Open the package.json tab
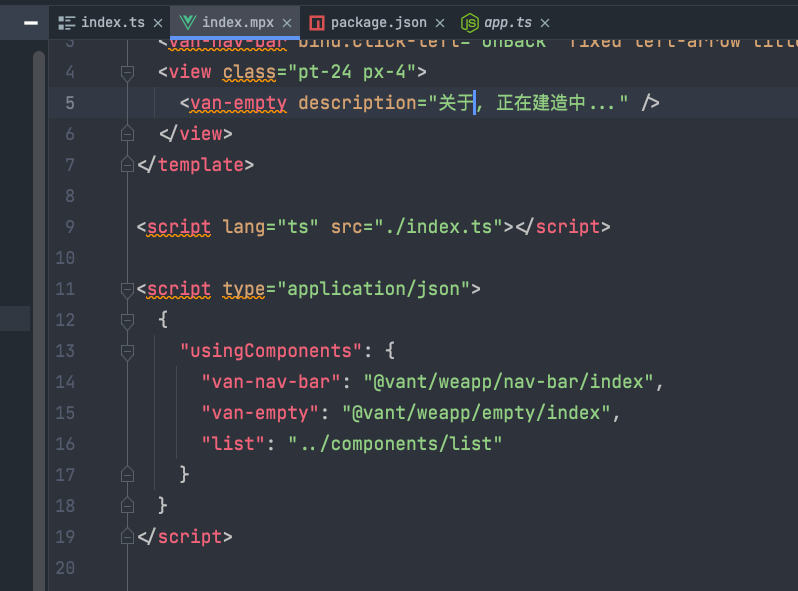 coord(379,22)
